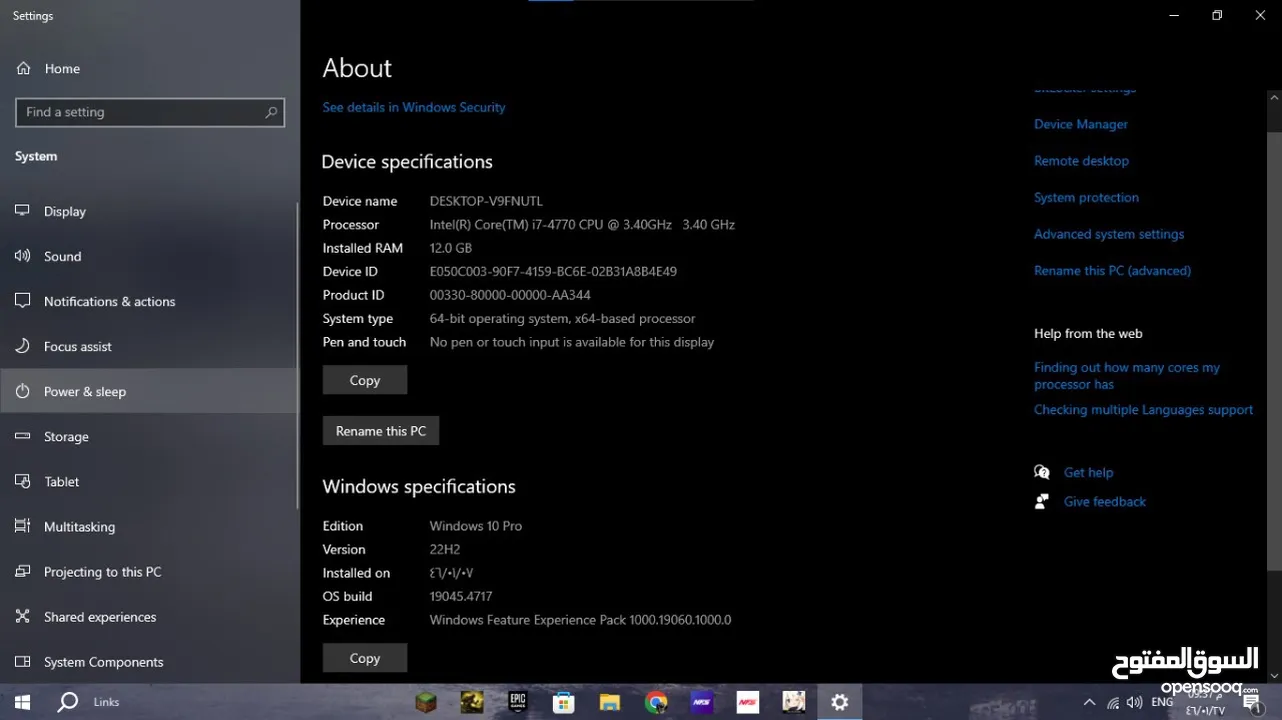Click Rename this PC button
The height and width of the screenshot is (720, 1282).
[x=380, y=431]
